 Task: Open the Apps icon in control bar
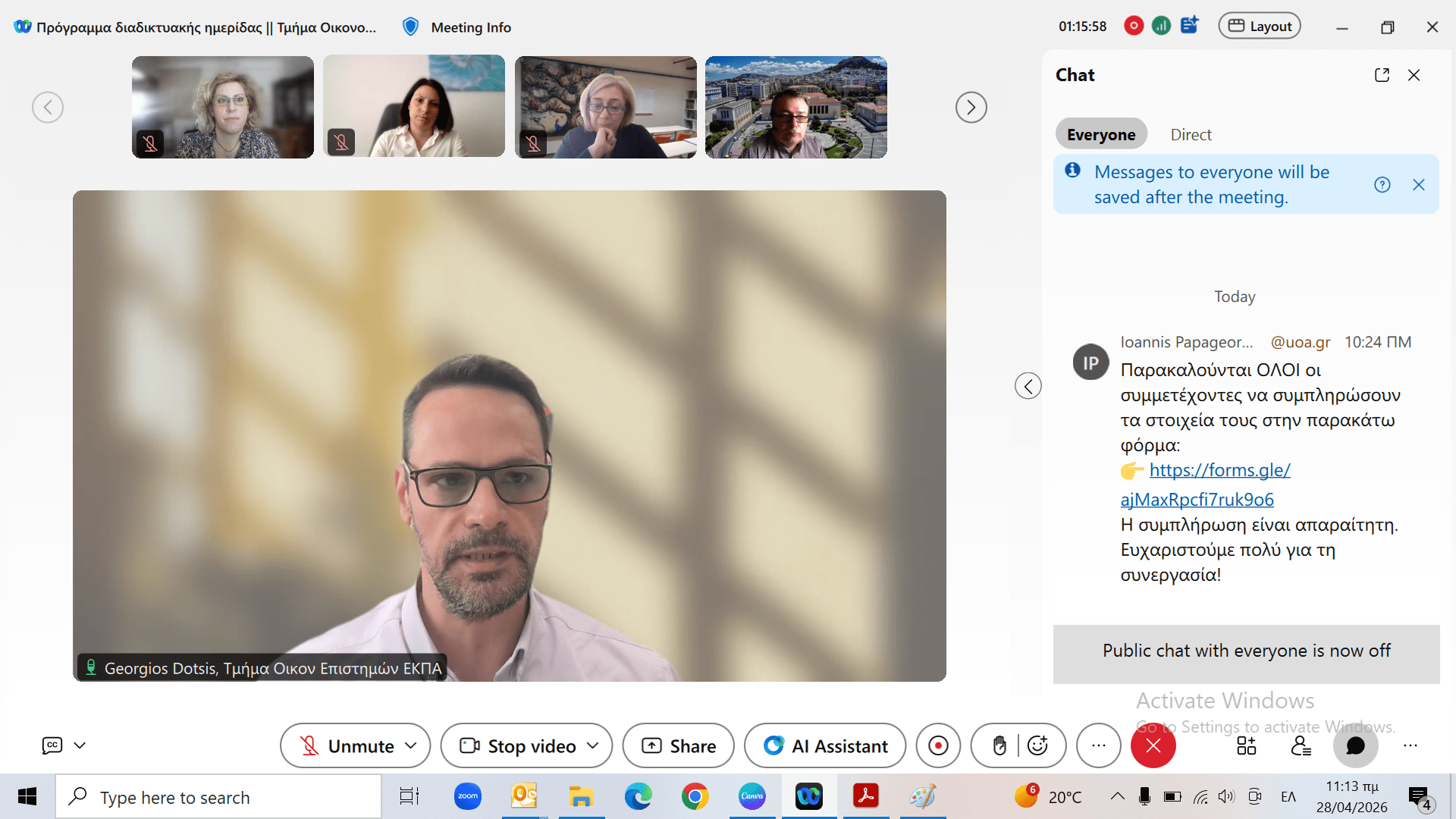pyautogui.click(x=1247, y=745)
